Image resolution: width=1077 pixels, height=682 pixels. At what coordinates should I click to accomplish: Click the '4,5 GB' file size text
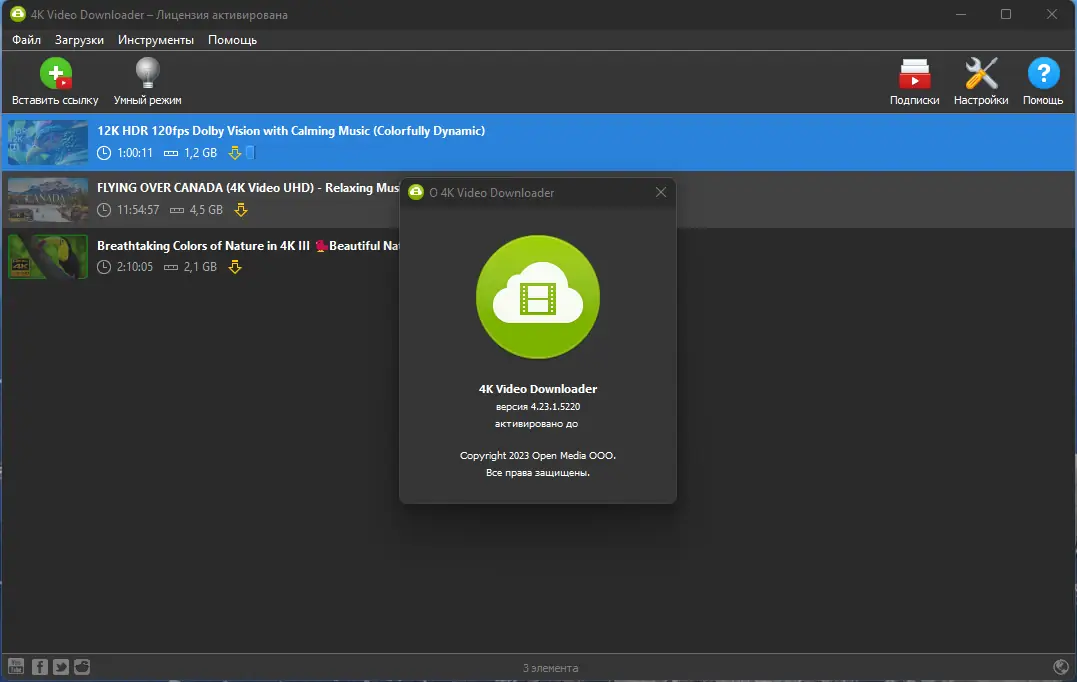206,209
